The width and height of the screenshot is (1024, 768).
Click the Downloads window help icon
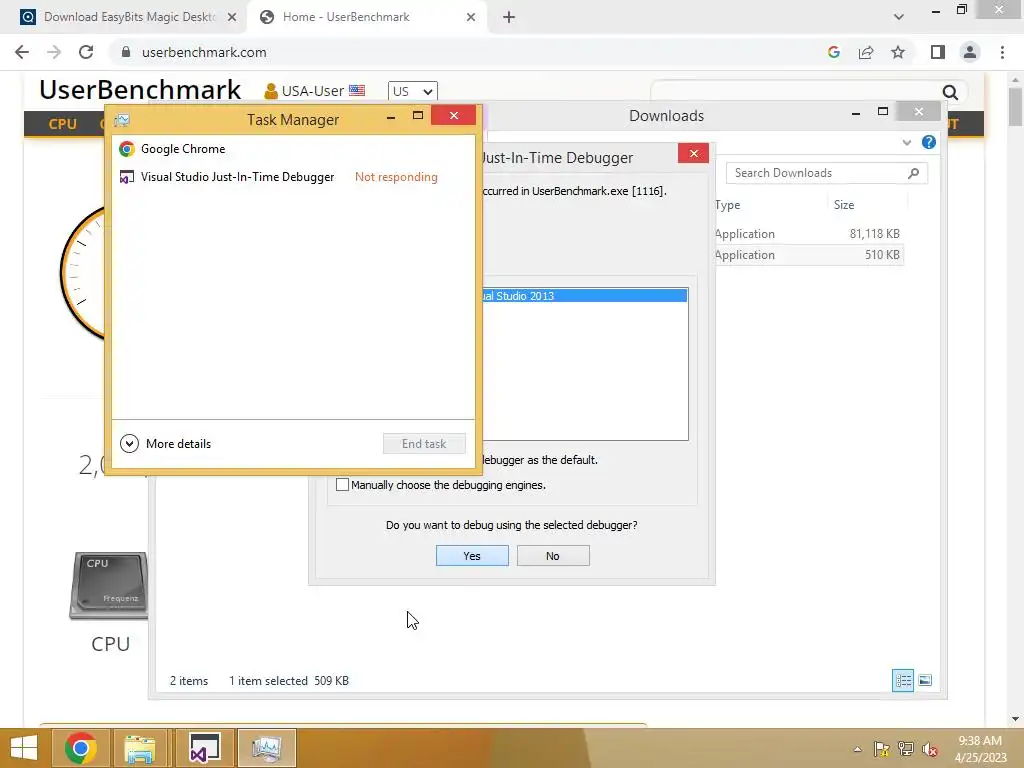tap(929, 142)
